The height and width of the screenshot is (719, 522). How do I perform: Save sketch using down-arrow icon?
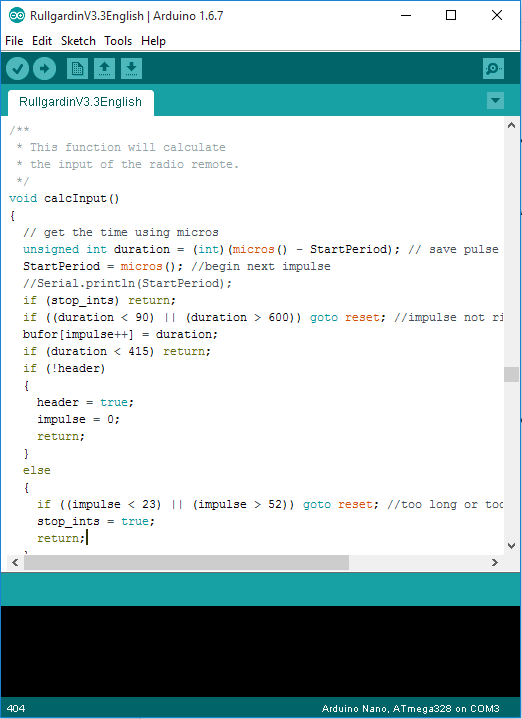(131, 69)
